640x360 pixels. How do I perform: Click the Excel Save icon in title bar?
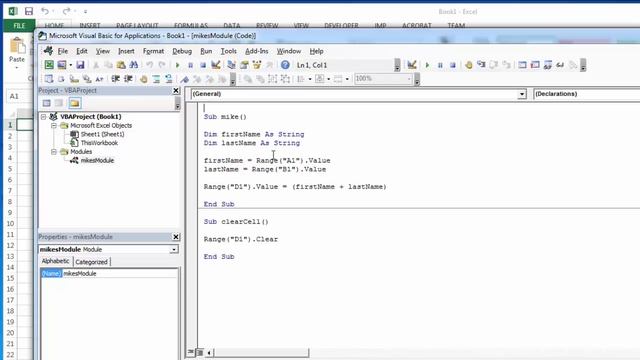(29, 11)
